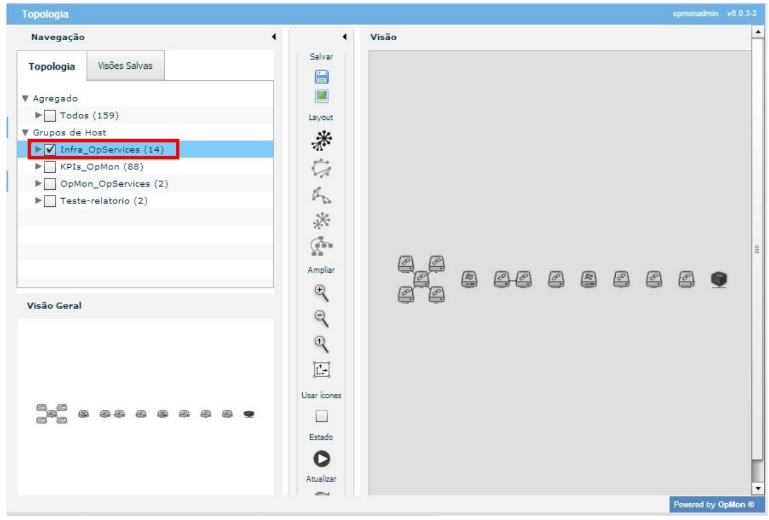
Task: Collapse the Grupos de Host section
Action: [25, 132]
